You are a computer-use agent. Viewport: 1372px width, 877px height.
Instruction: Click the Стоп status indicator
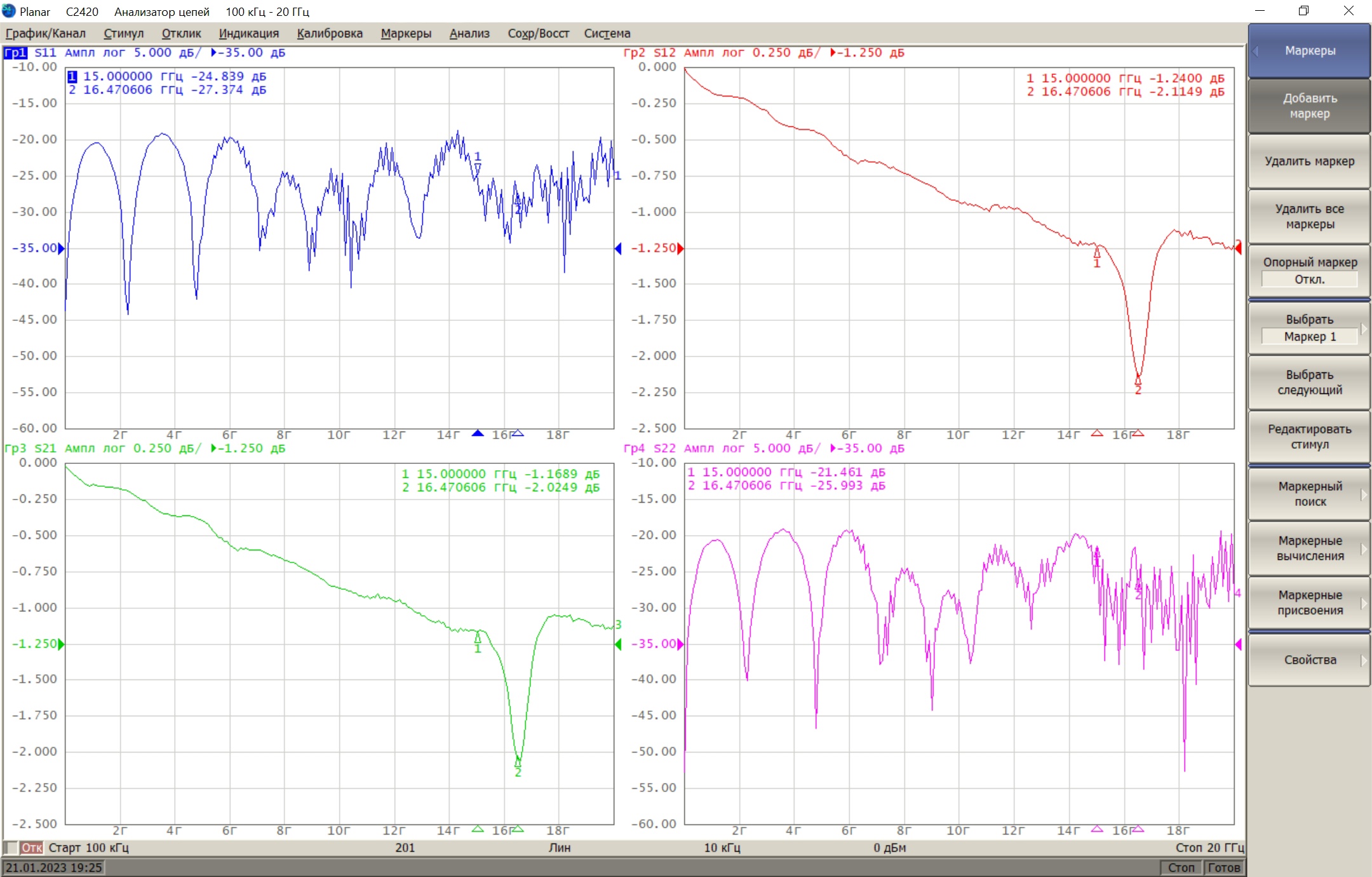pos(1181,868)
